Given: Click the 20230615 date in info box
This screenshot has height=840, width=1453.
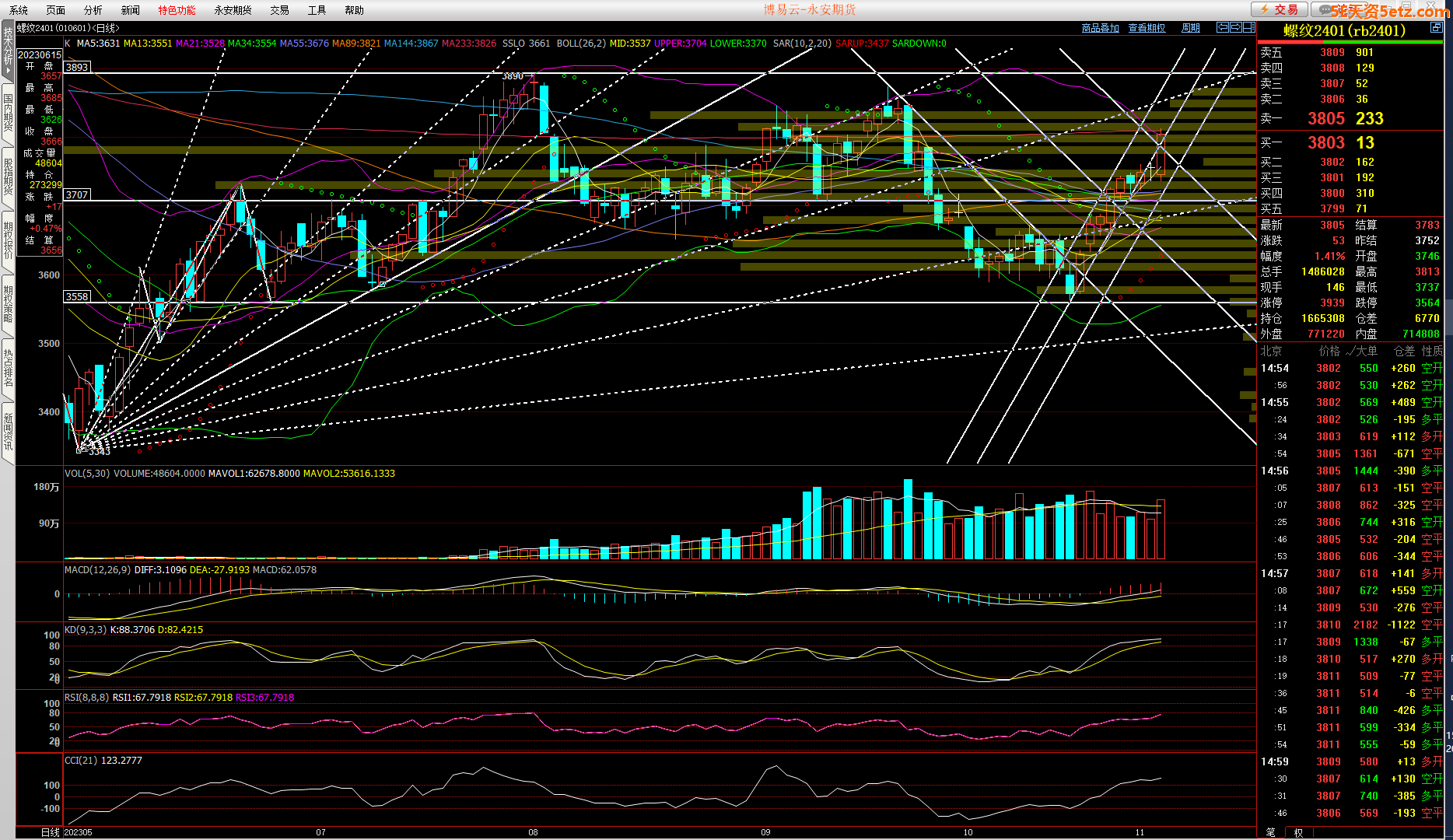Looking at the screenshot, I should click(40, 55).
